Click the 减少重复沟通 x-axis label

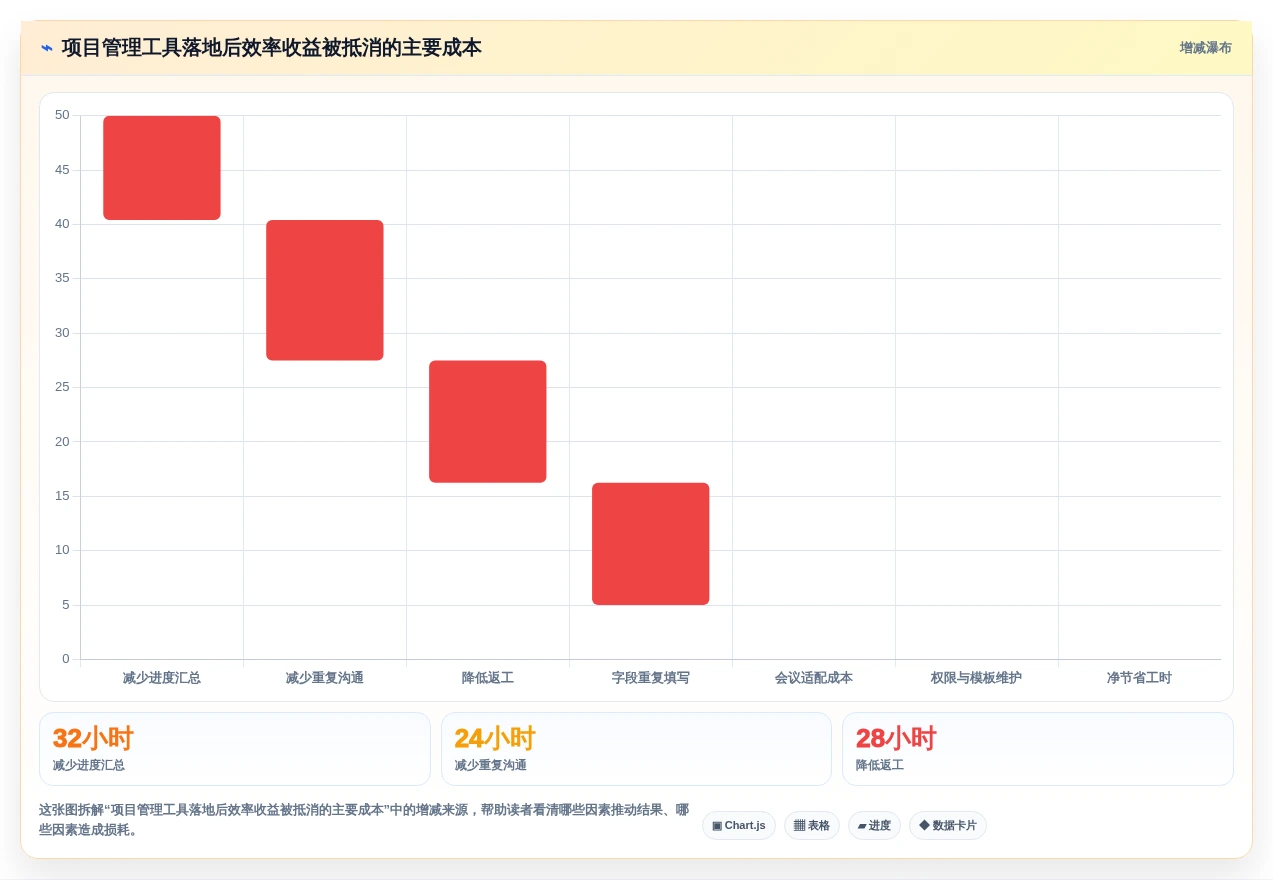pos(325,678)
